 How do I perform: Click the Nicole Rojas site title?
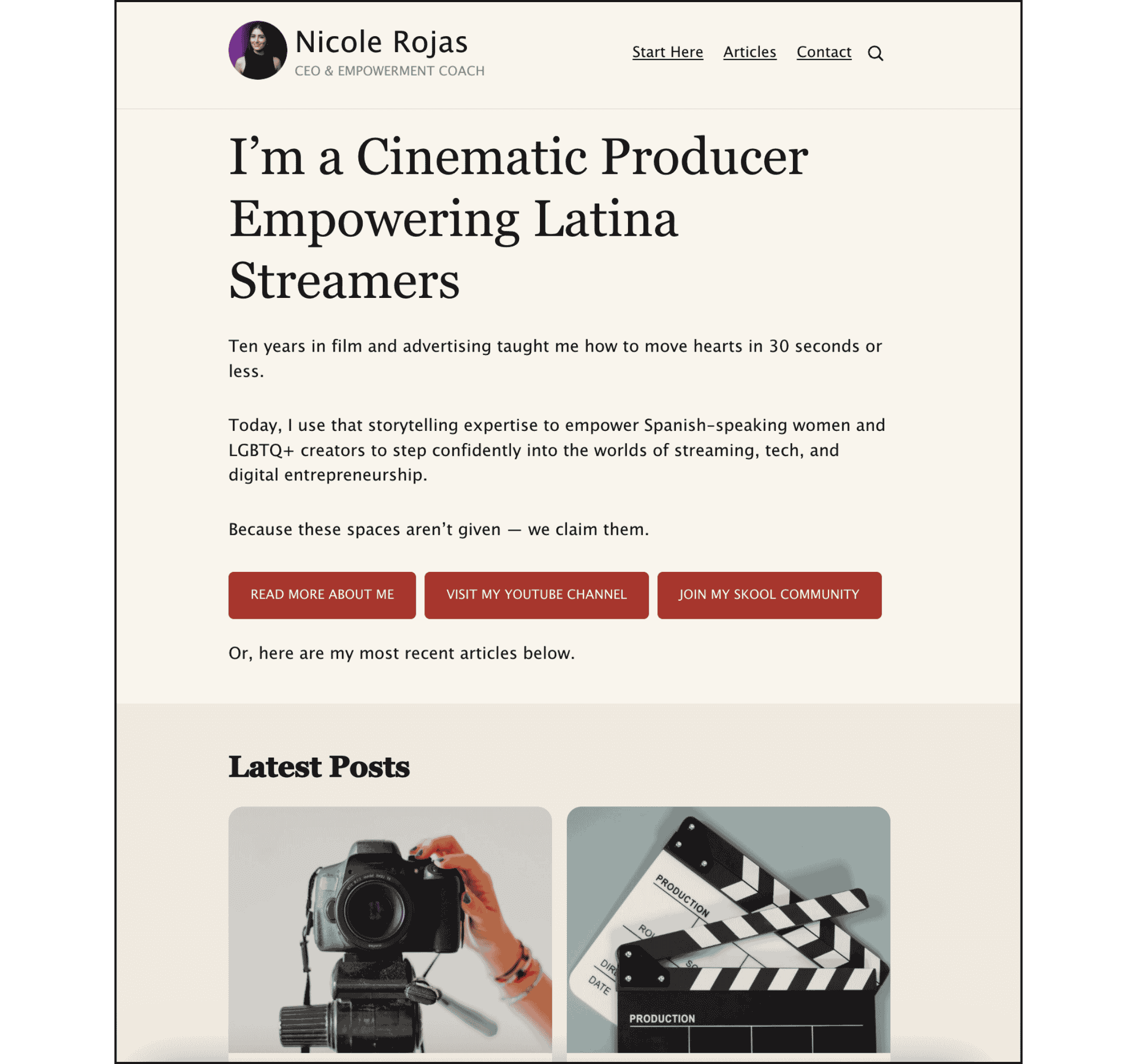381,43
